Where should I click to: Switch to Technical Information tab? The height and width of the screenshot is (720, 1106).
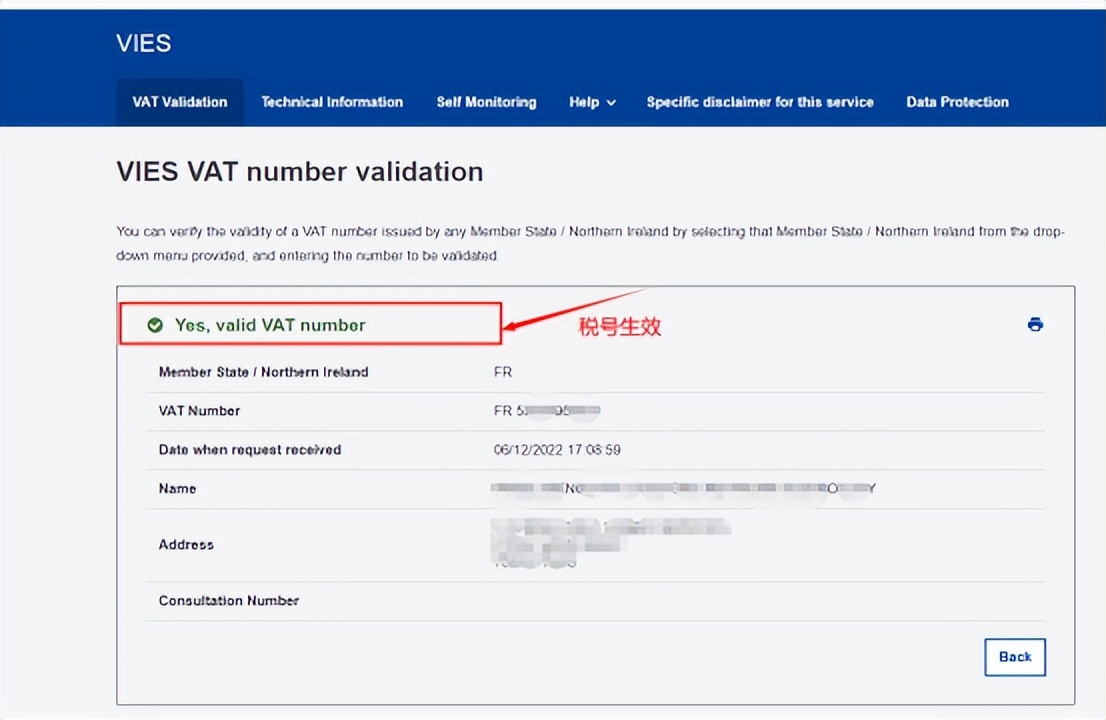coord(332,102)
